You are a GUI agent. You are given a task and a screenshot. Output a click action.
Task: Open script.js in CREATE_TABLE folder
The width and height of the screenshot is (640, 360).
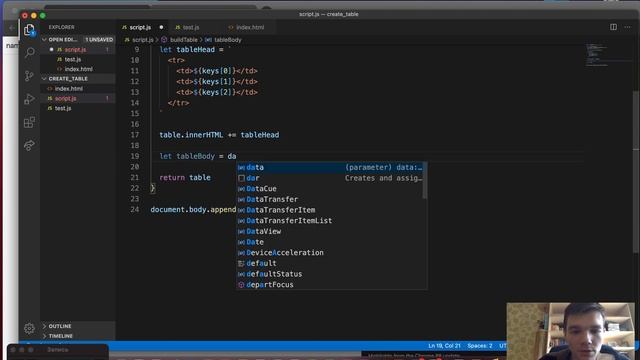point(65,98)
